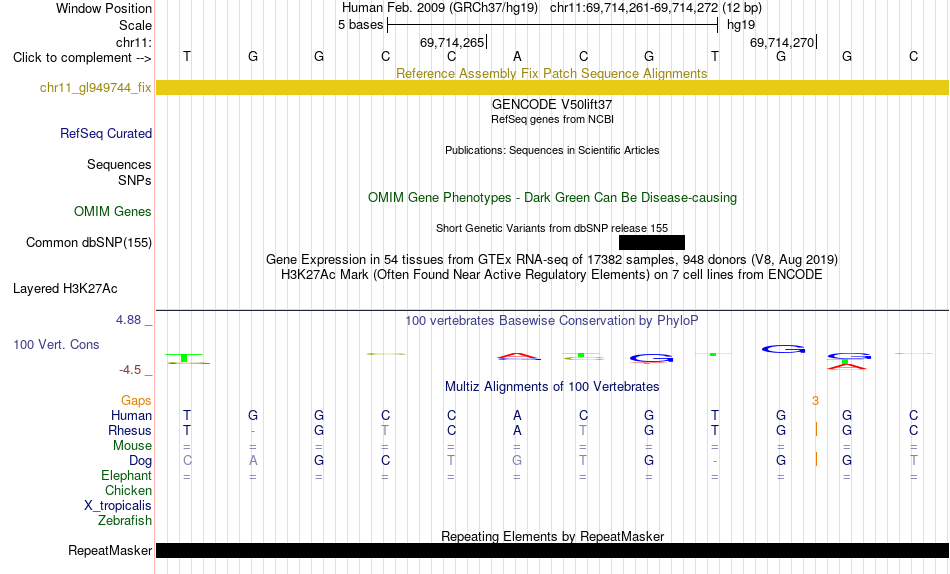Select the Chicken species row label

click(128, 490)
